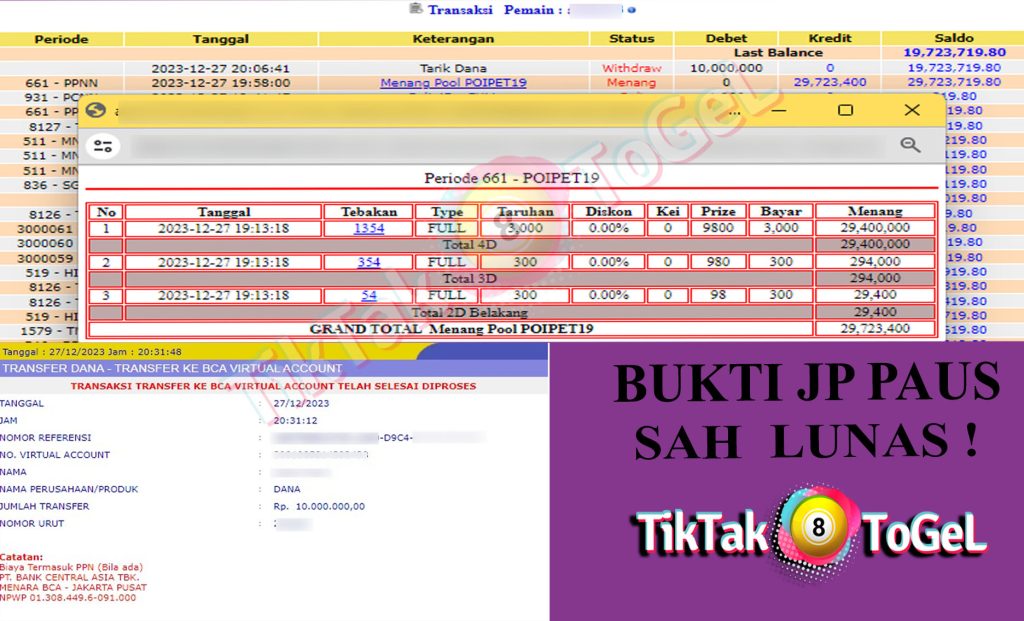Click the magnifier zoom icon in the popup

(x=910, y=145)
